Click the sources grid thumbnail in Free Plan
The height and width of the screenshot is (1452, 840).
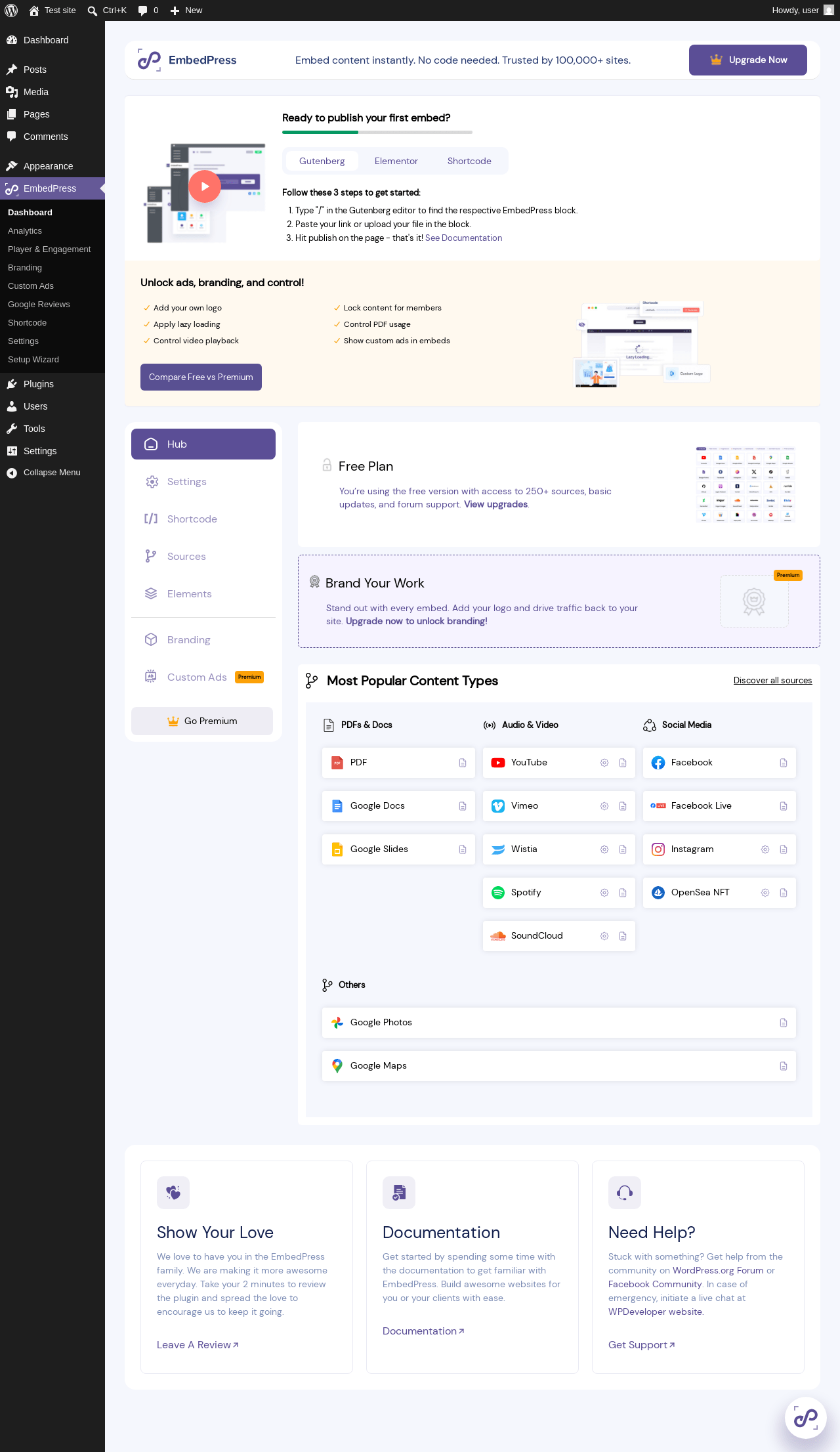[x=745, y=485]
